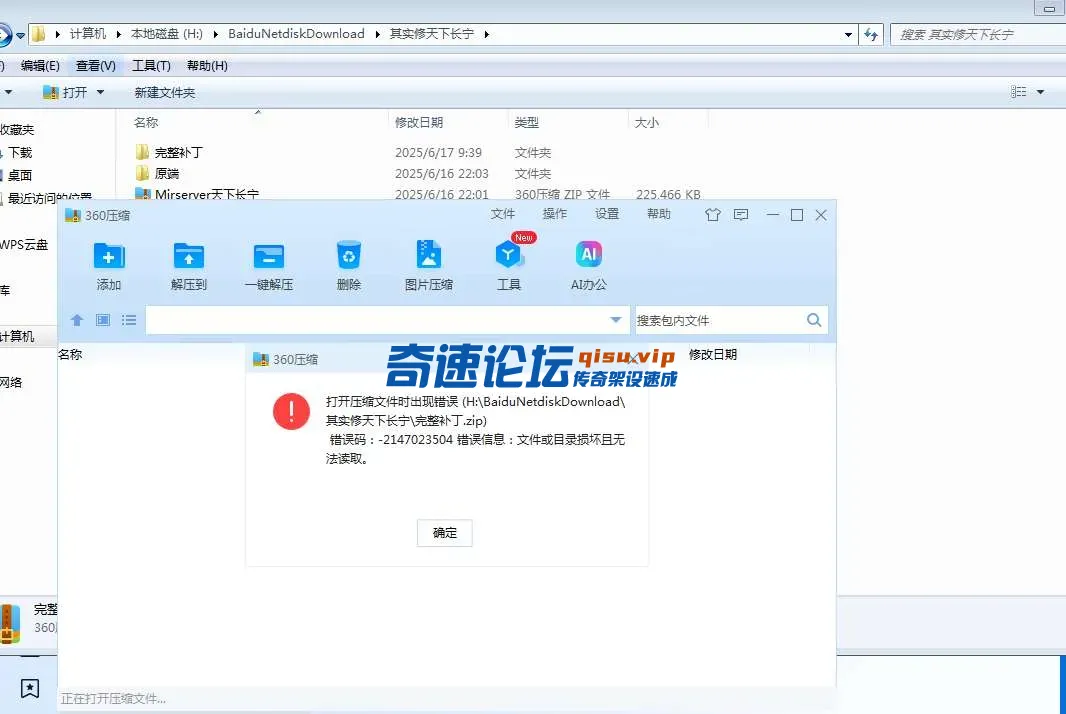The height and width of the screenshot is (714, 1066).
Task: Open the 编辑(E) menu in Explorer
Action: click(x=40, y=65)
